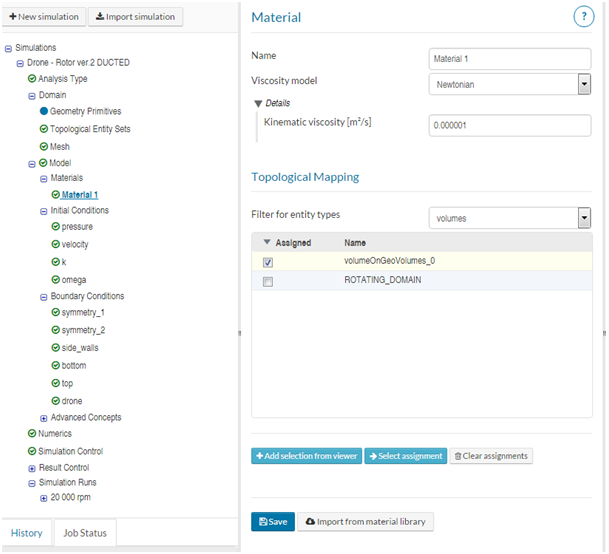Open the Viscosity model dropdown
609x554 pixels.
584,84
